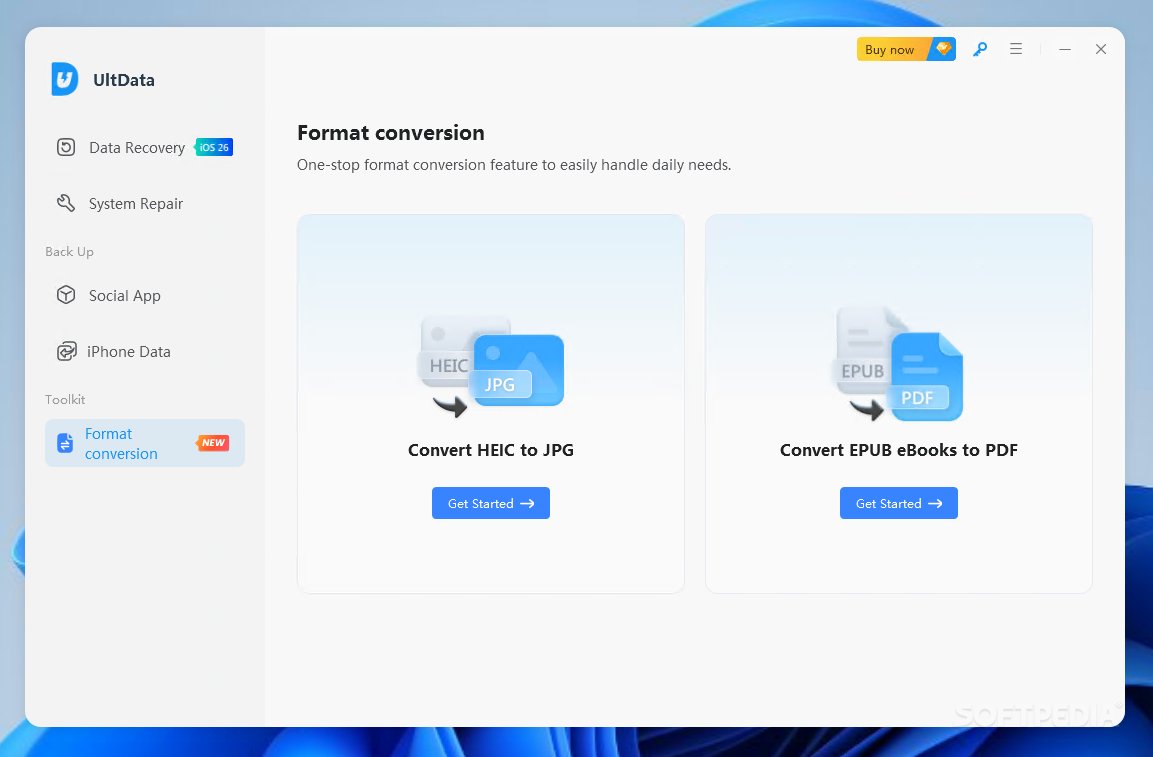Click the Format conversion heading

390,132
